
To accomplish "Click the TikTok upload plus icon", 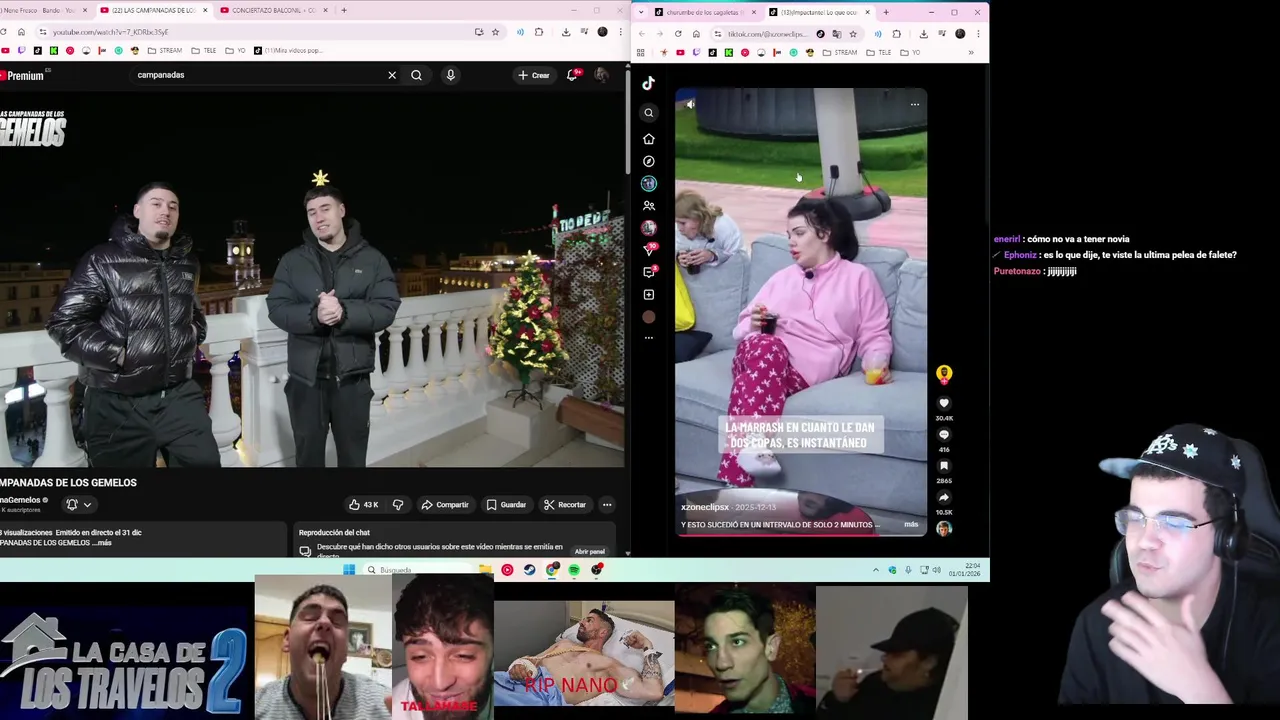I will (x=648, y=295).
